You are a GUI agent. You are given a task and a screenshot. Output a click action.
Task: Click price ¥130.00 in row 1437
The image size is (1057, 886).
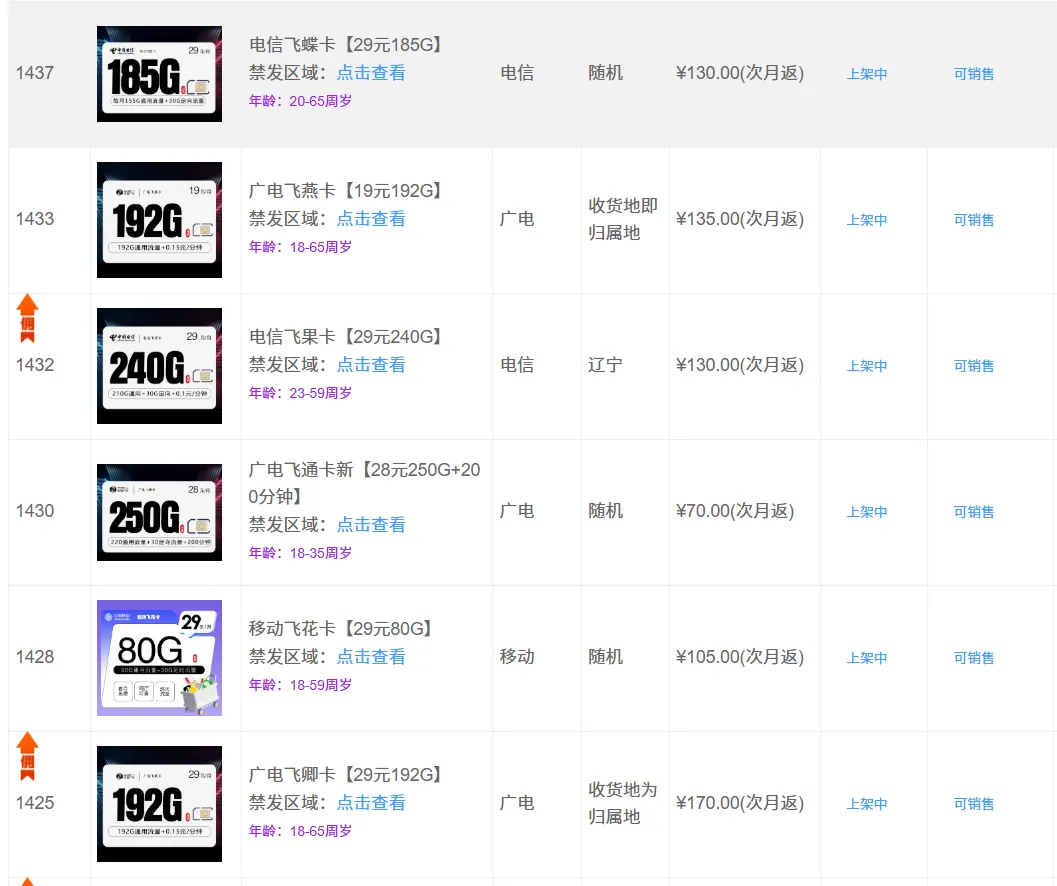click(740, 73)
